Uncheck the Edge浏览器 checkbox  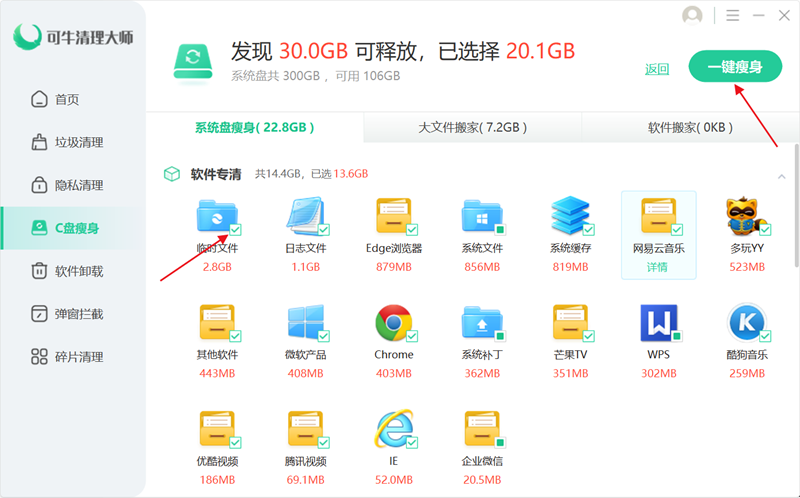(412, 230)
